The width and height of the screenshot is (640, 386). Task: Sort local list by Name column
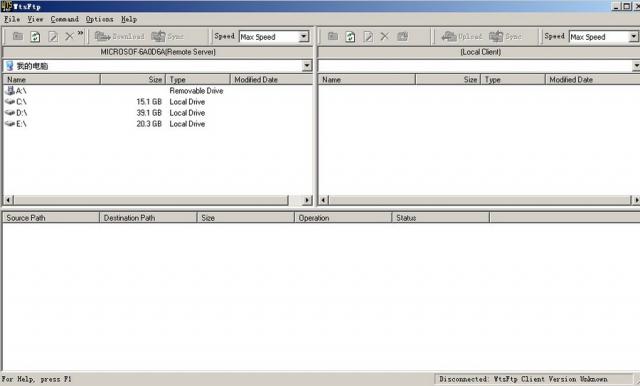tap(367, 80)
